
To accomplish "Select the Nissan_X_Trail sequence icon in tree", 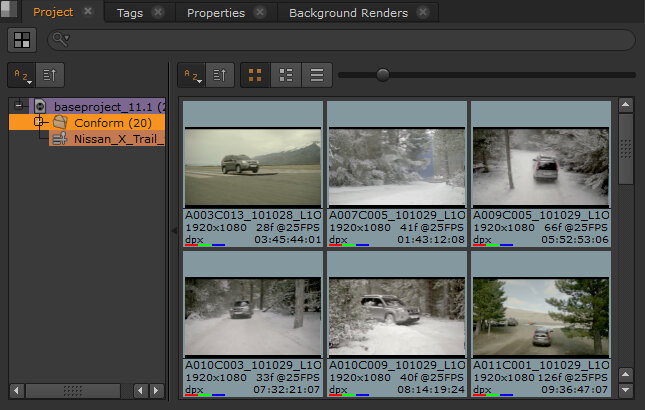I will pos(60,139).
